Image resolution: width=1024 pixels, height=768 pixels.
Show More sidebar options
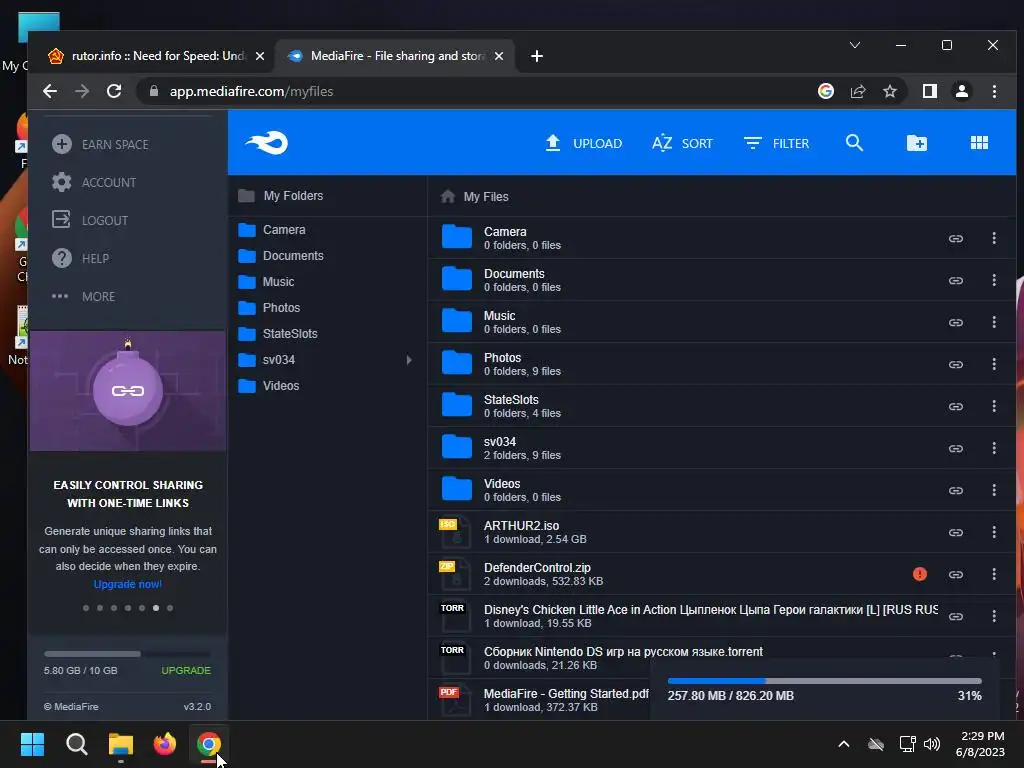84,296
